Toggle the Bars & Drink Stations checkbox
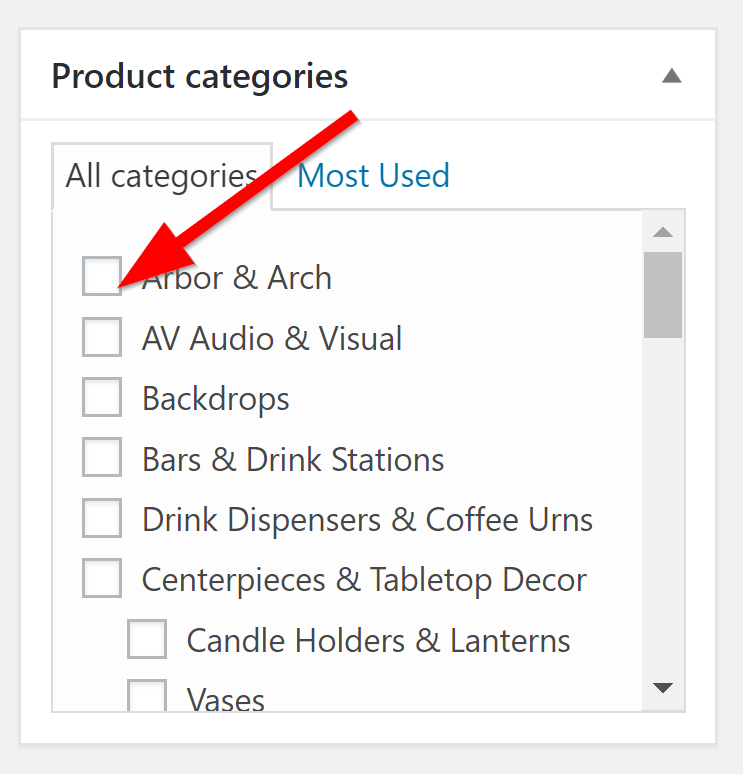Viewport: 743px width, 774px height. tap(102, 459)
